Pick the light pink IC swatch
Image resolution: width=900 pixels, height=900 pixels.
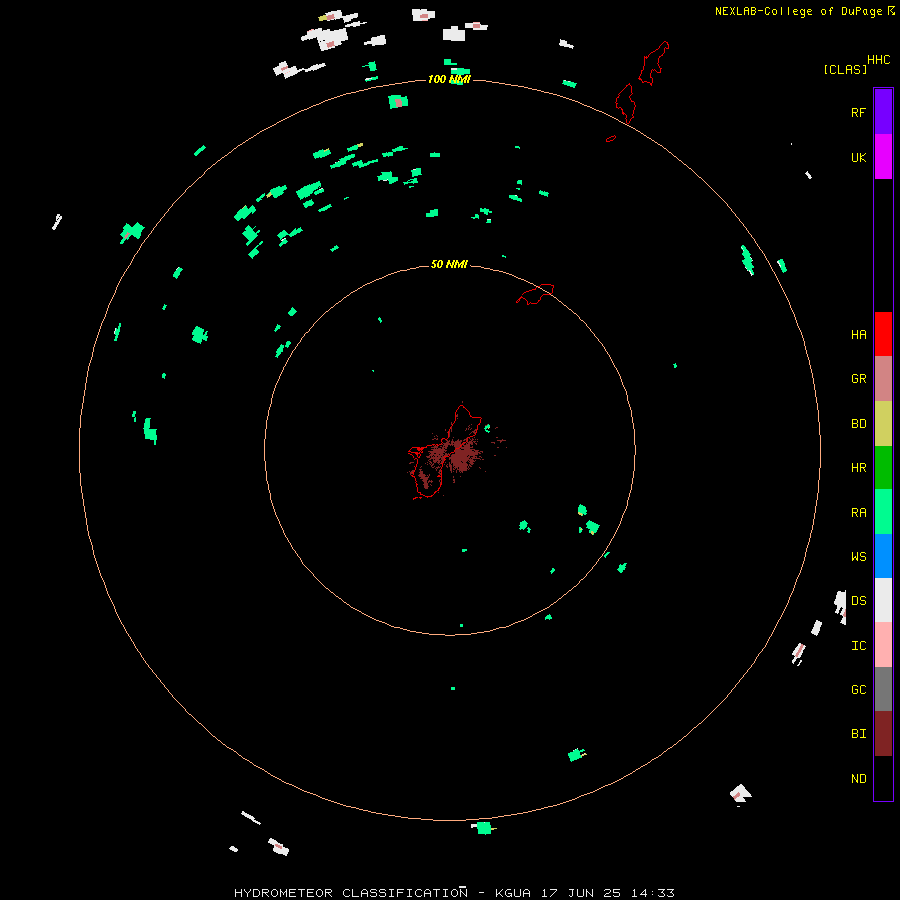pos(883,645)
